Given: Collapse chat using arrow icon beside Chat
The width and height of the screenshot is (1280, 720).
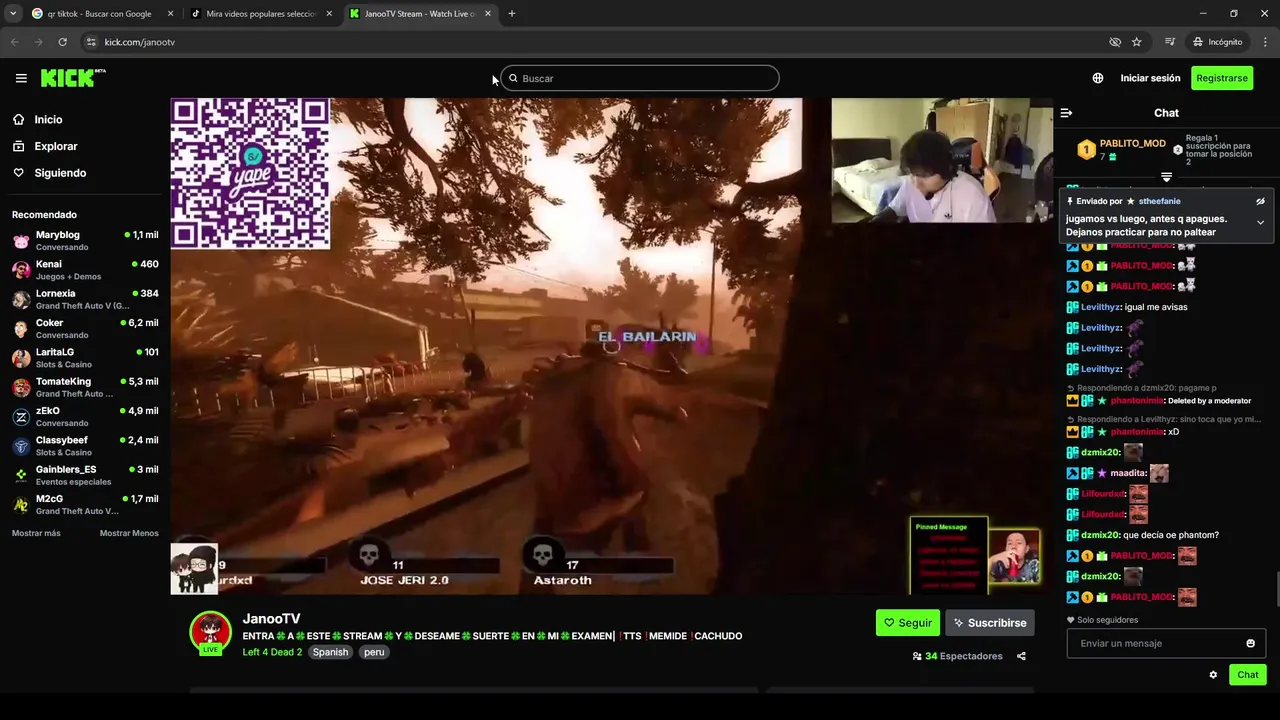Looking at the screenshot, I should coord(1066,113).
